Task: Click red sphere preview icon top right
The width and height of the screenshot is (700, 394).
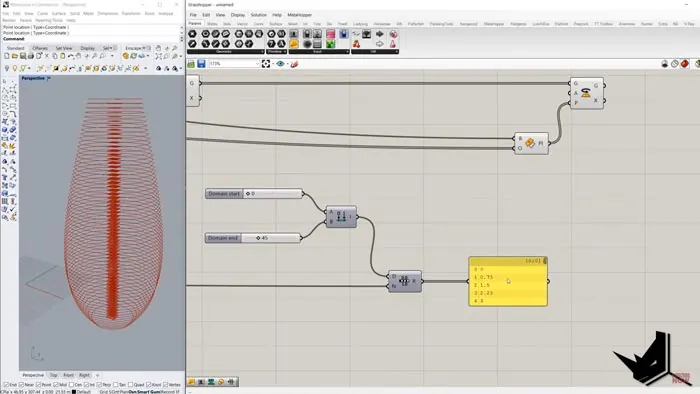Action: [685, 64]
